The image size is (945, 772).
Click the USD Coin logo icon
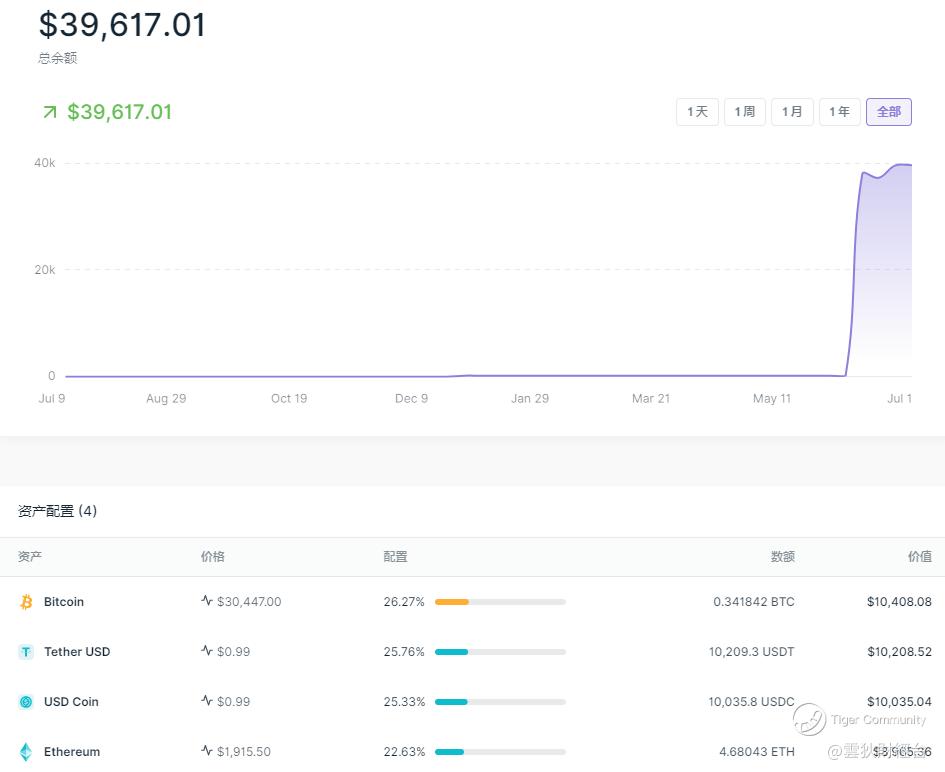[26, 701]
